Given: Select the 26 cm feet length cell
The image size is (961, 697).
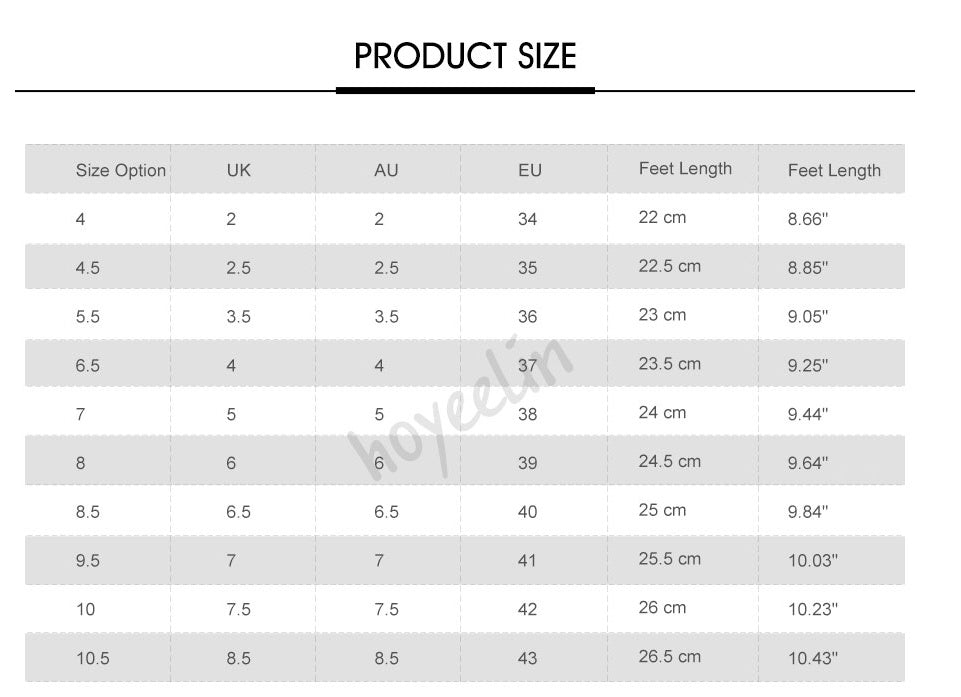Looking at the screenshot, I should 662,608.
